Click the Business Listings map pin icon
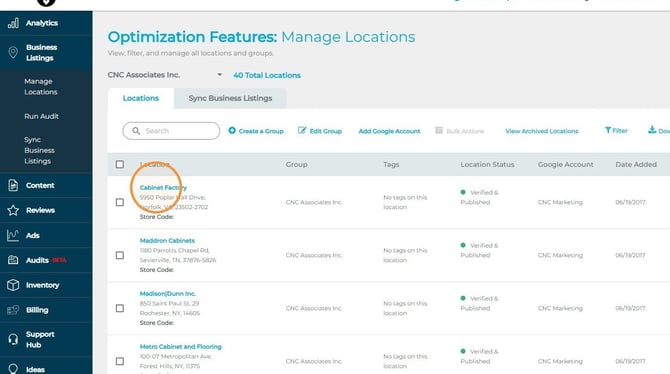The image size is (670, 374). click(13, 53)
